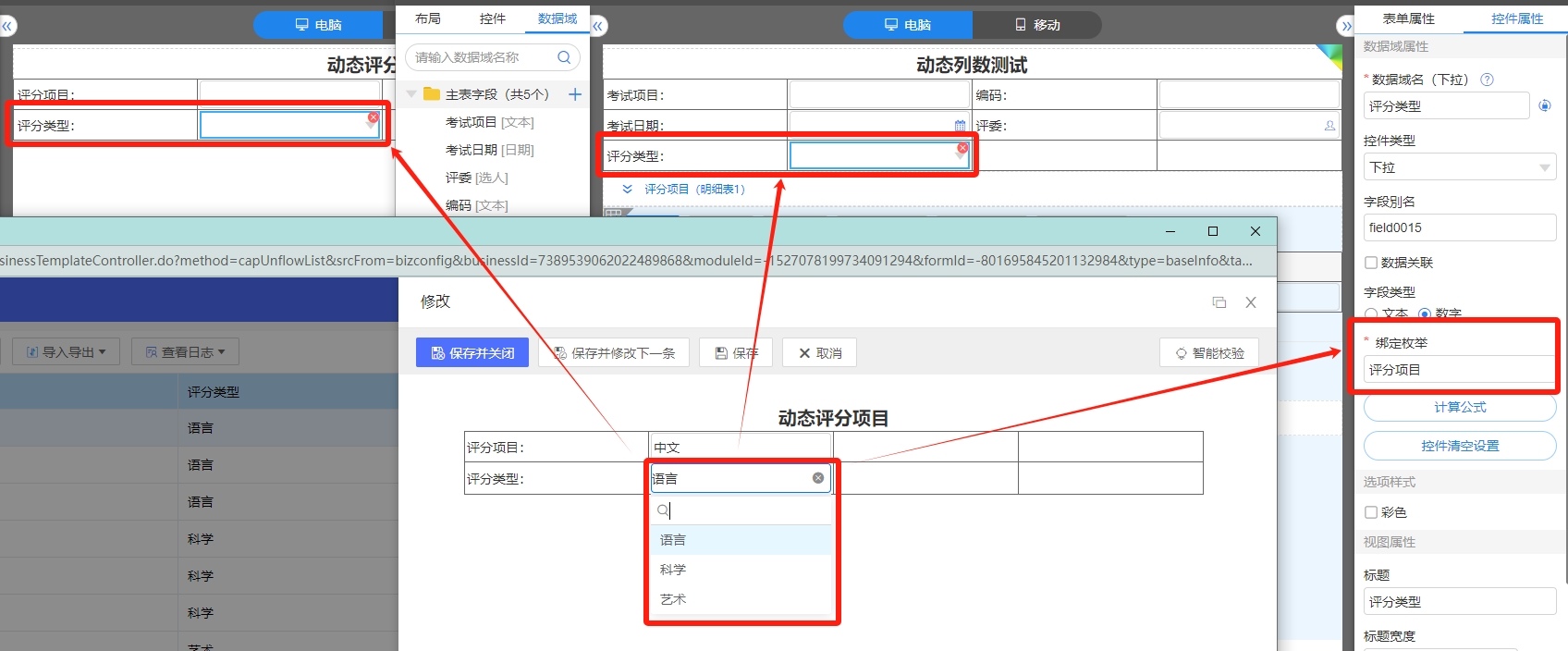Viewport: 1568px width, 651px height.
Task: Select the 数字 radio button
Action: pos(1425,314)
